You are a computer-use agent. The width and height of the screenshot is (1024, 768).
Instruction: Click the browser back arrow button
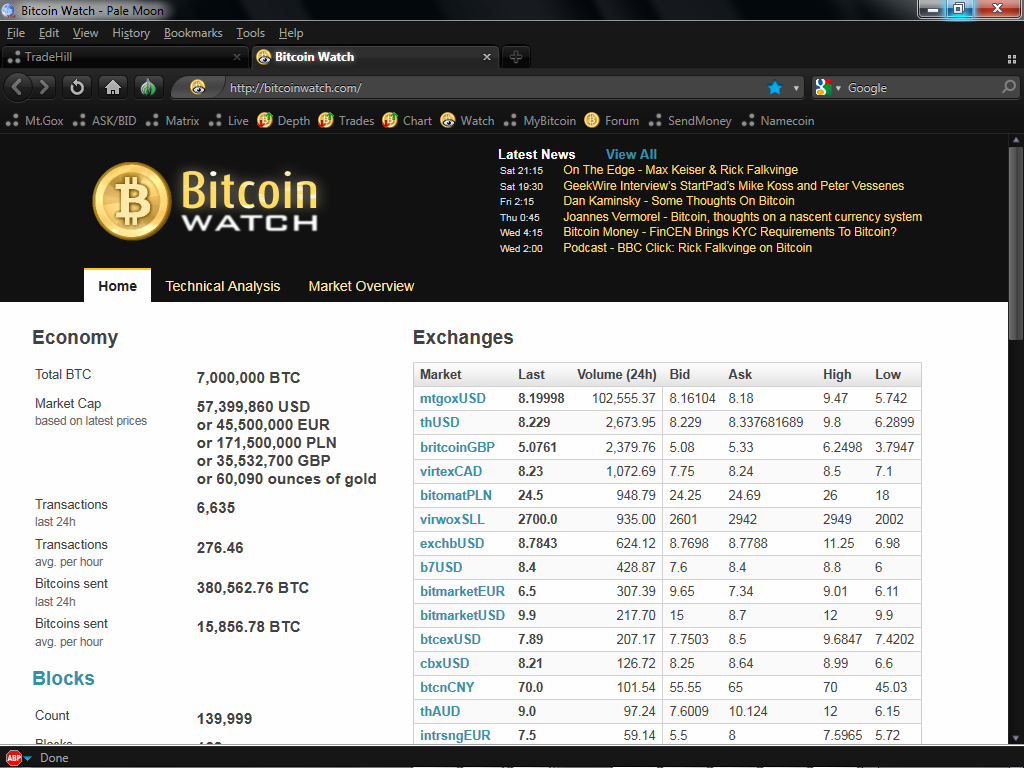[18, 88]
